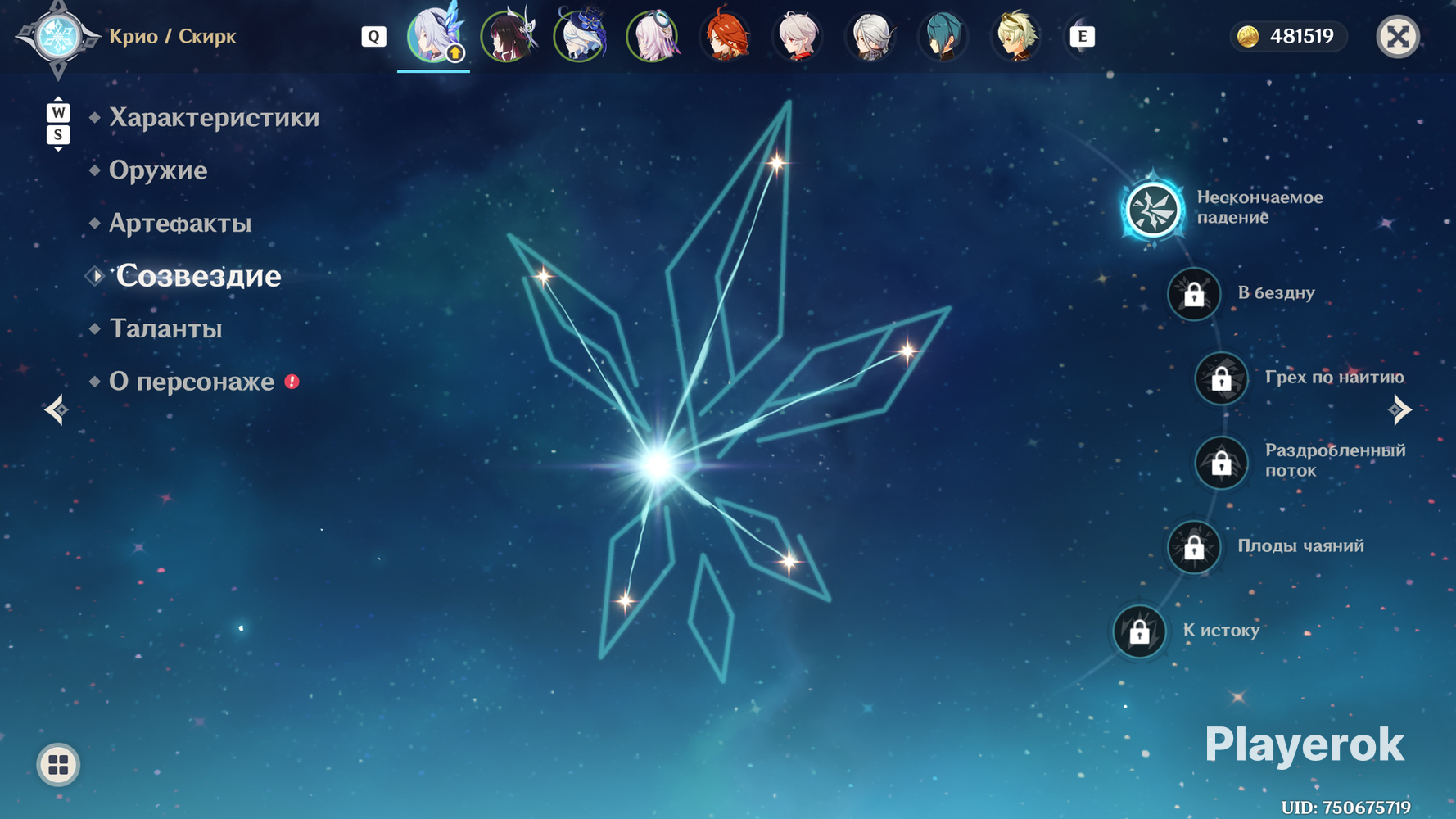This screenshot has width=1456, height=819.
Task: Select the blond-haired character portrait
Action: (1016, 36)
